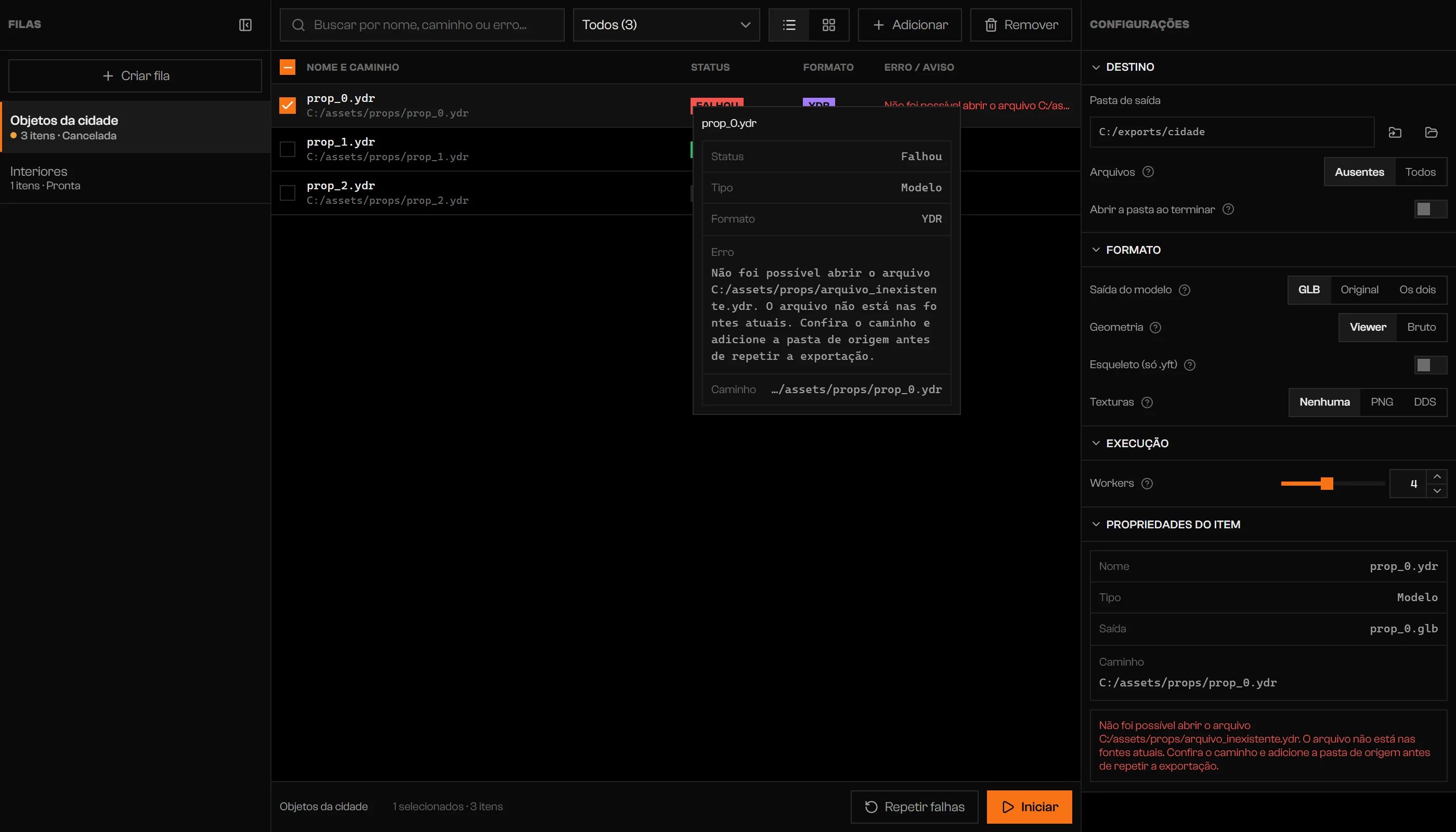Set Geometria to Bruto
The image size is (1456, 832).
[1421, 328]
